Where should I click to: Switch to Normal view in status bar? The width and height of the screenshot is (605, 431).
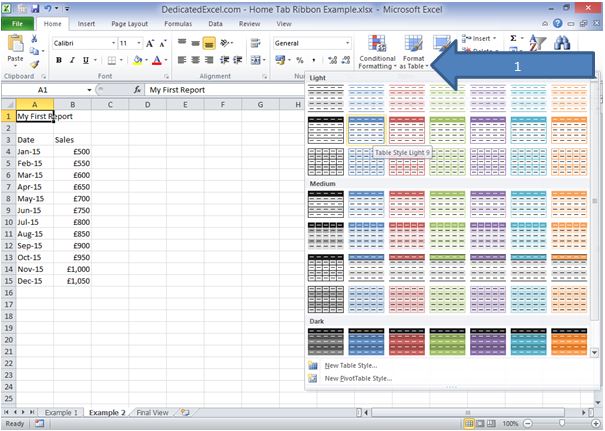point(469,424)
